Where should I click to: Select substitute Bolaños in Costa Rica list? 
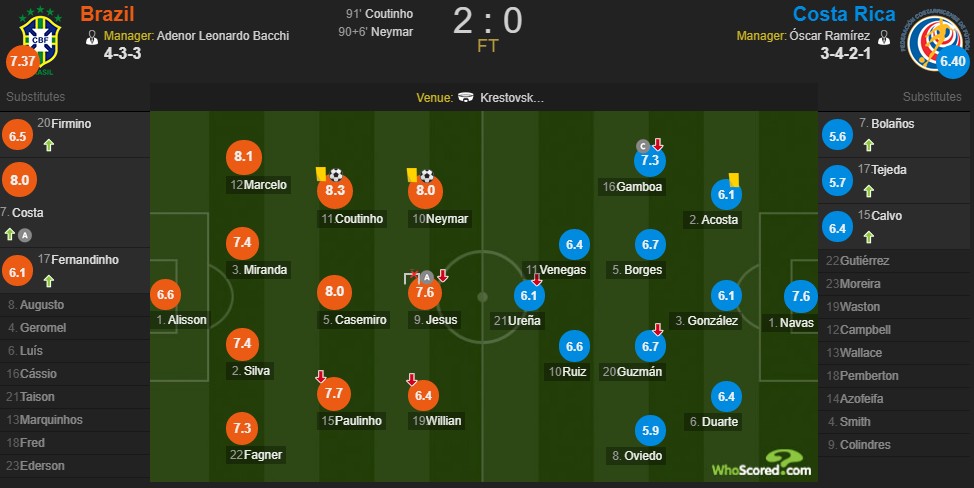pos(871,123)
